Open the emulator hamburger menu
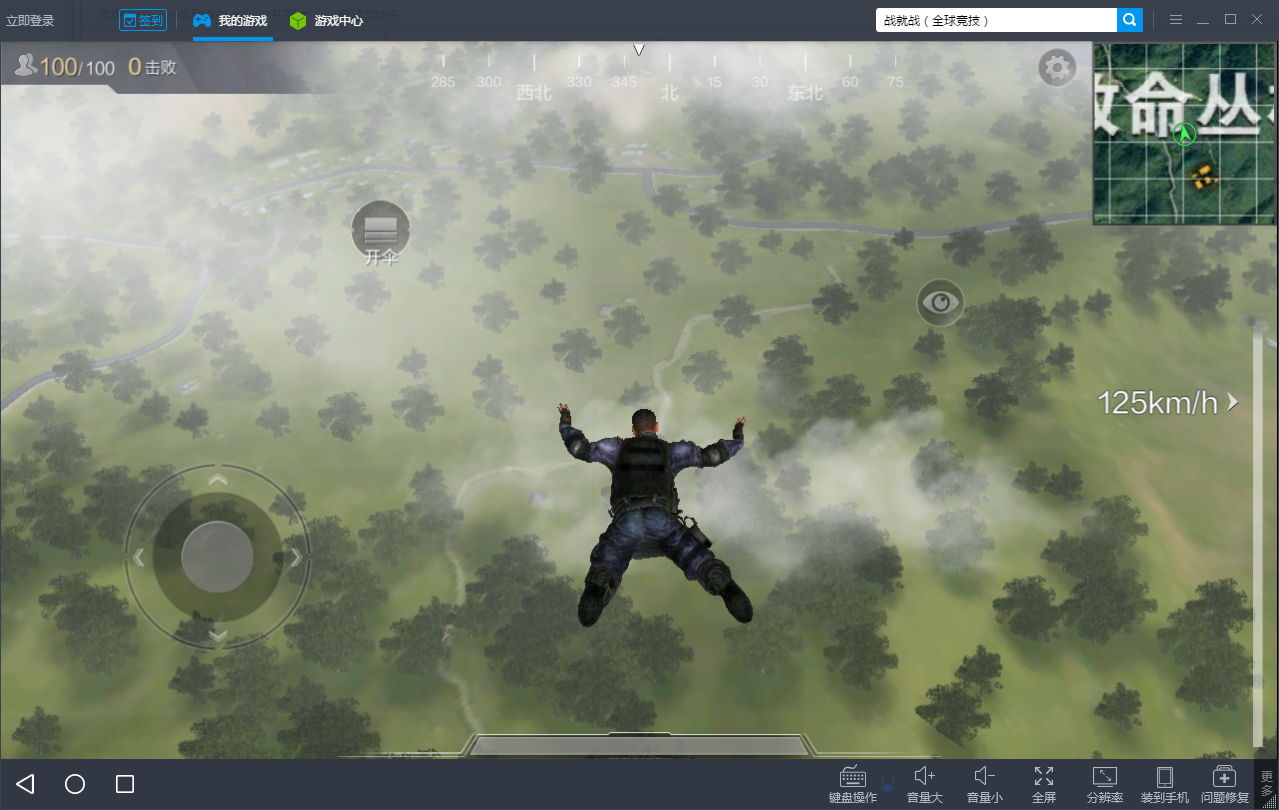This screenshot has height=810, width=1279. (x=1176, y=20)
